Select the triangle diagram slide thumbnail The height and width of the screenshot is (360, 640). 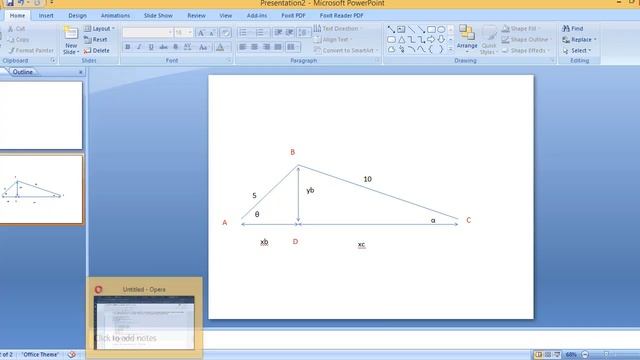point(41,189)
